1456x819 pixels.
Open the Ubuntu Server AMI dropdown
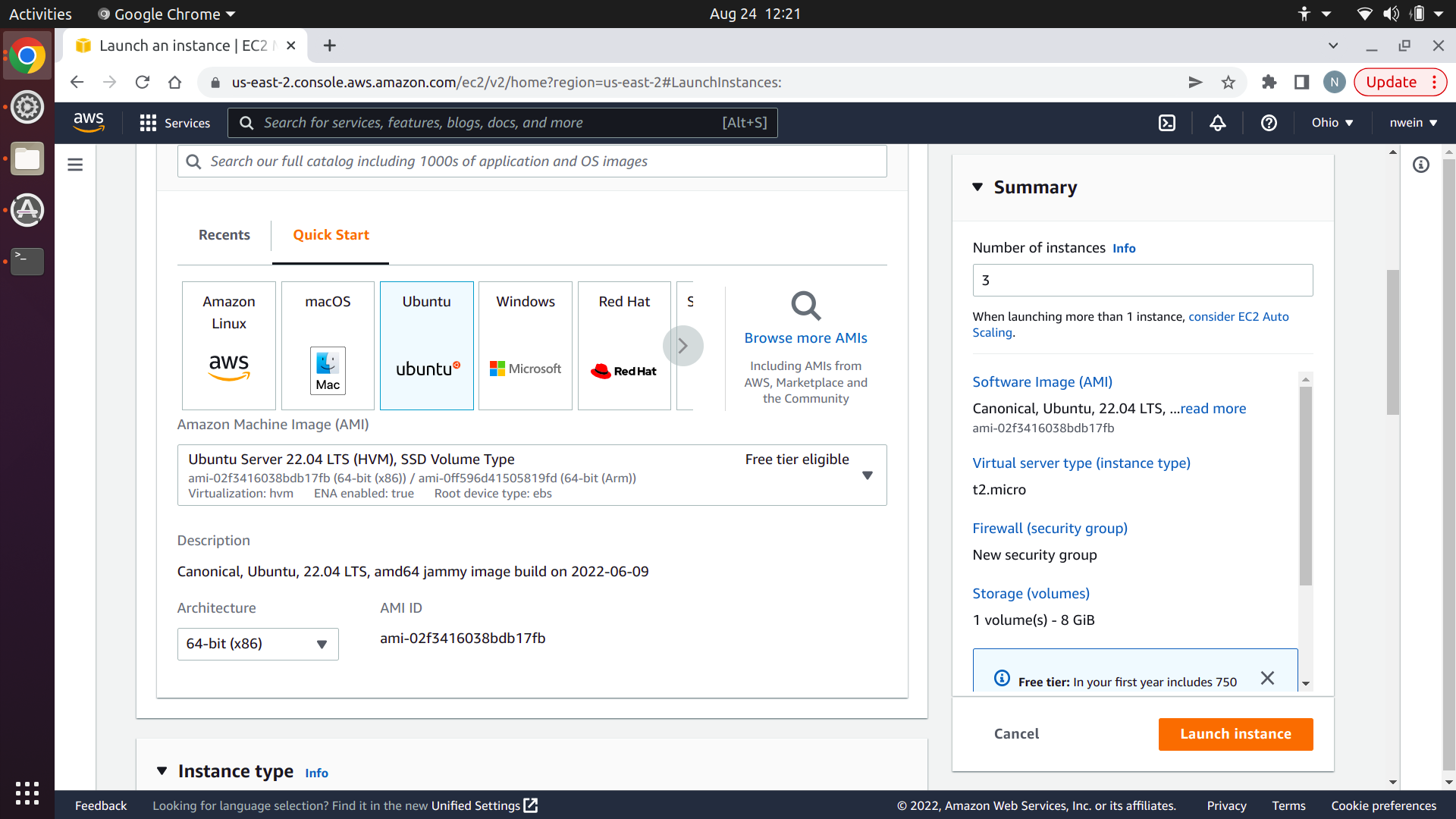pos(868,475)
